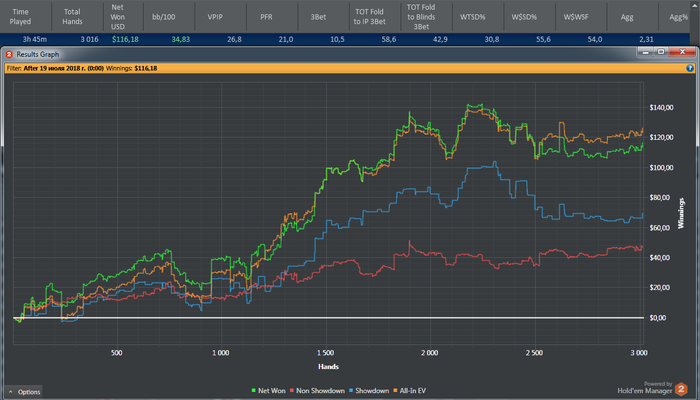This screenshot has width=700, height=400.
Task: Select the 55,6 W$SD% value
Action: 543,39
